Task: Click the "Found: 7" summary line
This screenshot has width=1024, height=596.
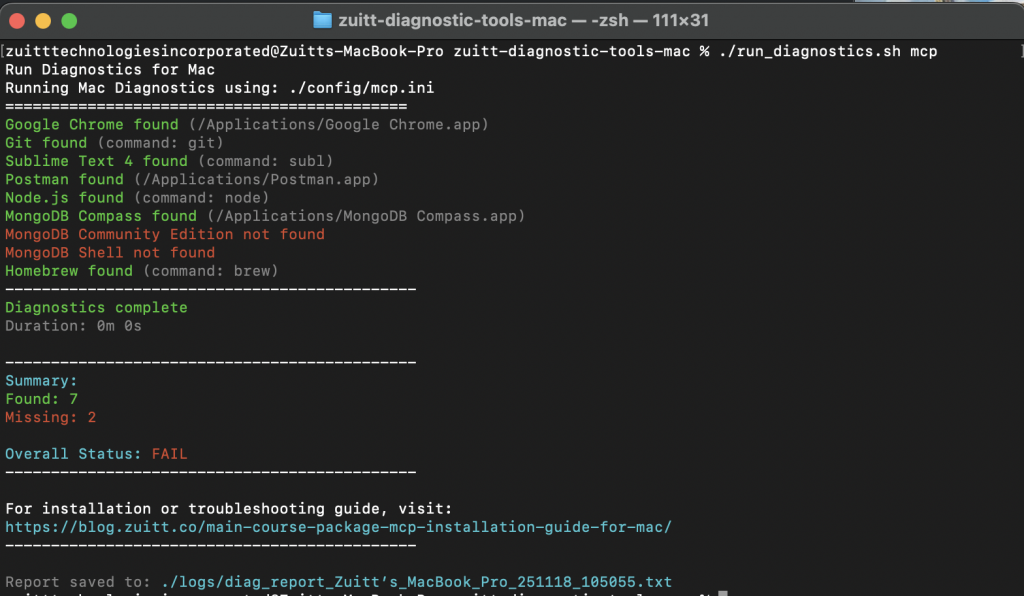Action: pyautogui.click(x=42, y=399)
